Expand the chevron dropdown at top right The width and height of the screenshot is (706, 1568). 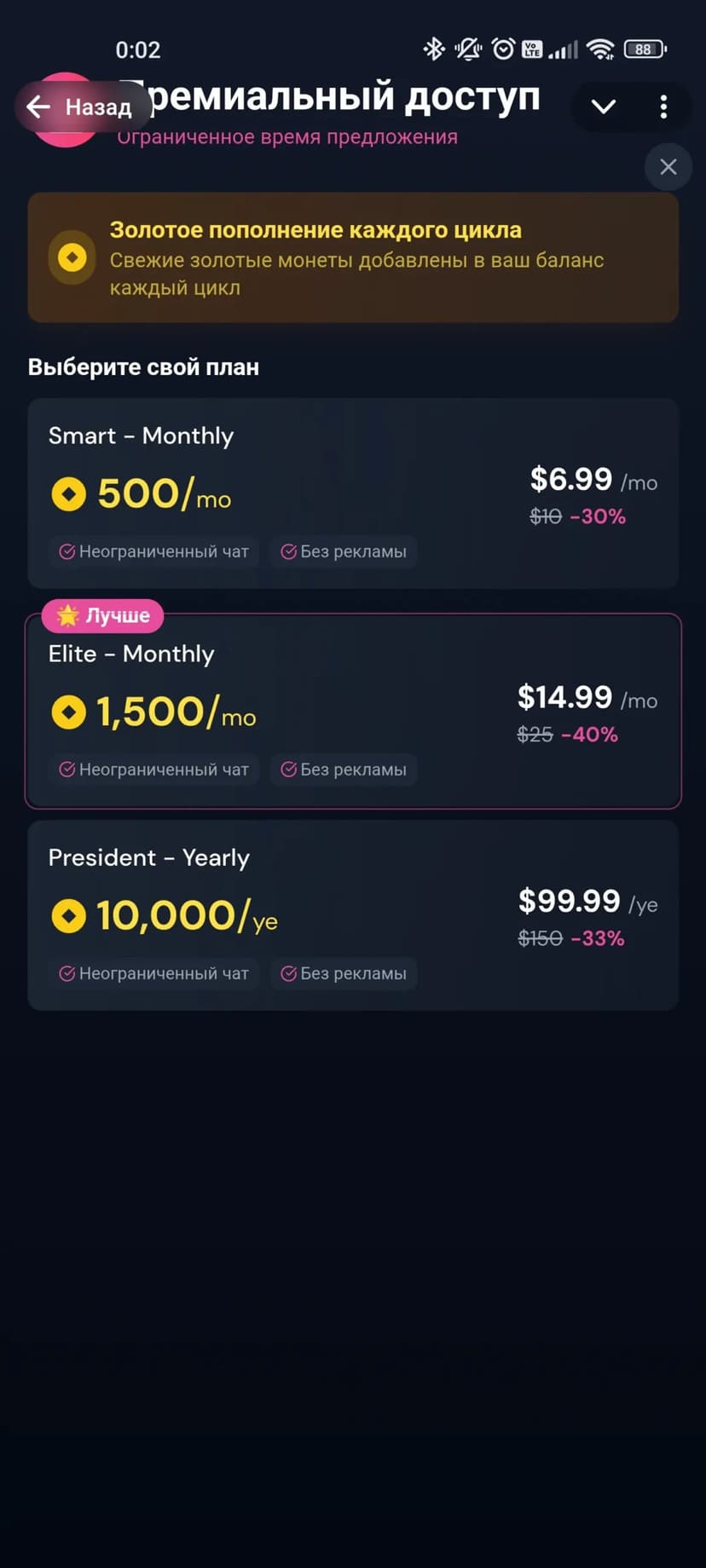604,107
